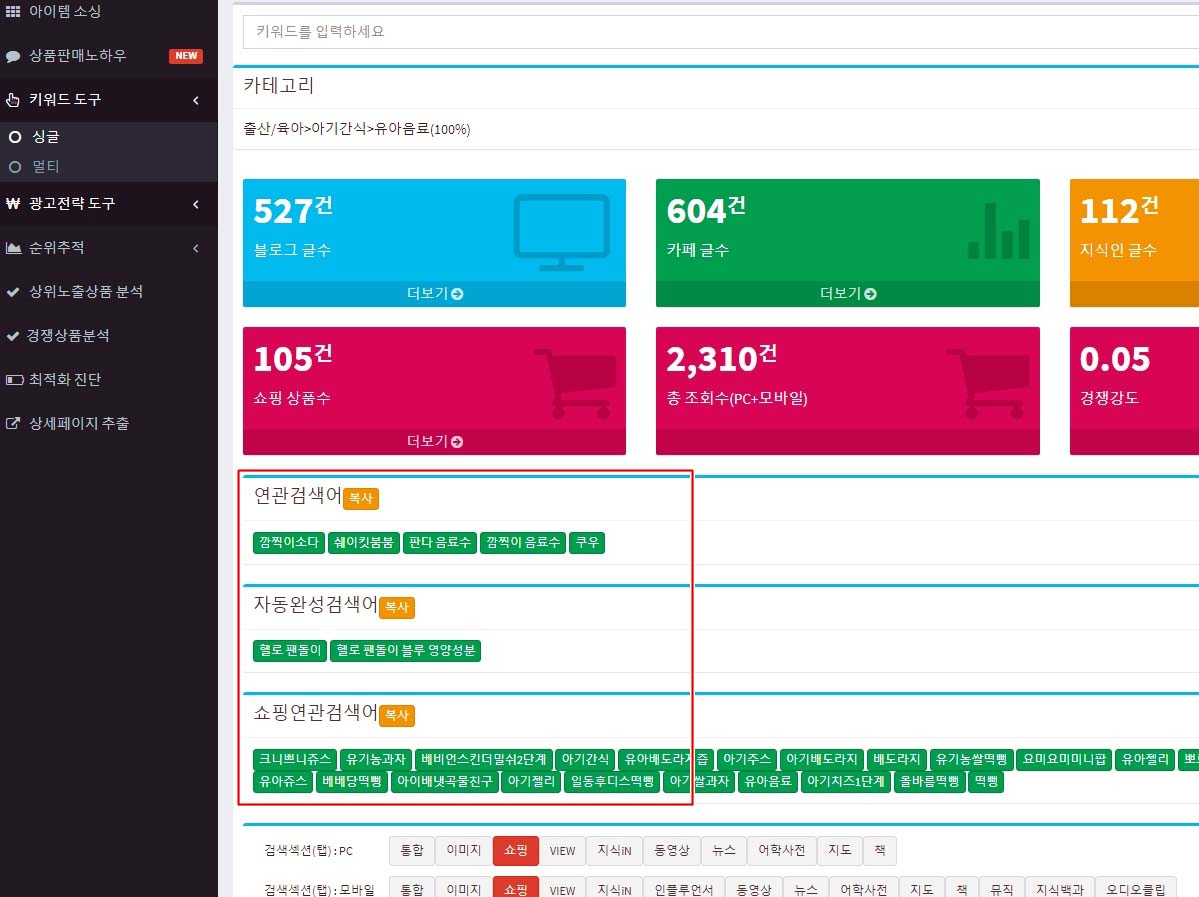Click 헬로 팬돌이 블루 영양성분 tag
This screenshot has width=1199, height=897.
pos(405,650)
